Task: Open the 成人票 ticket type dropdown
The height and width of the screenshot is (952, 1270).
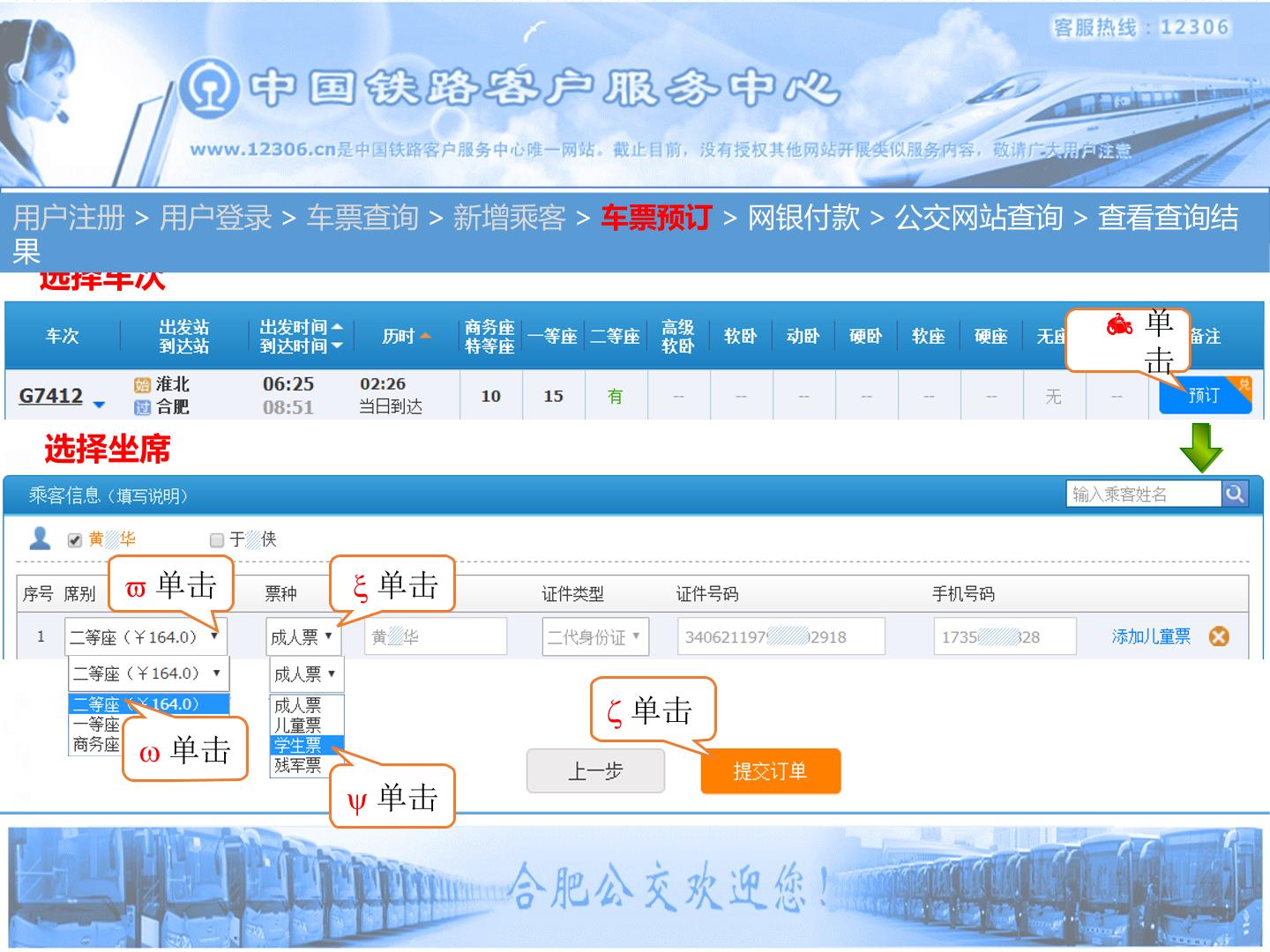Action: (x=303, y=636)
